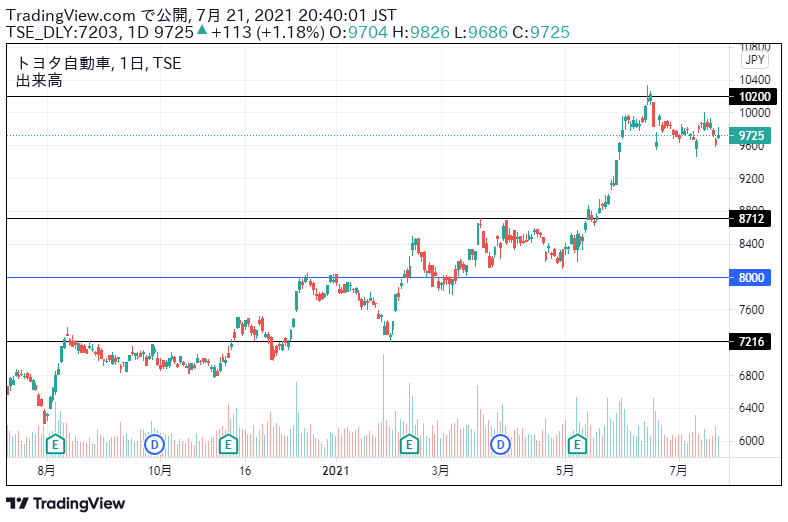Select the 8712 horizontal line price label
The height and width of the screenshot is (522, 788).
(750, 219)
